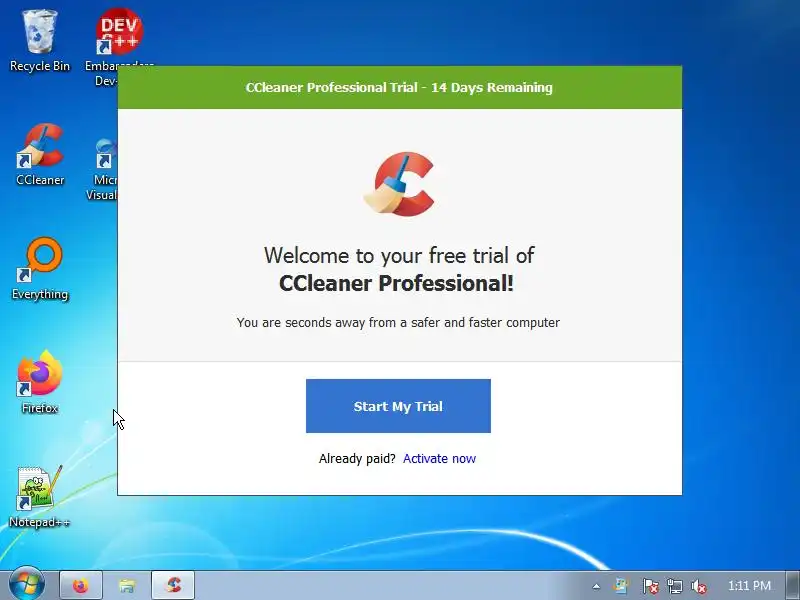
Task: Click the Firefox taskbar button
Action: pyautogui.click(x=81, y=585)
